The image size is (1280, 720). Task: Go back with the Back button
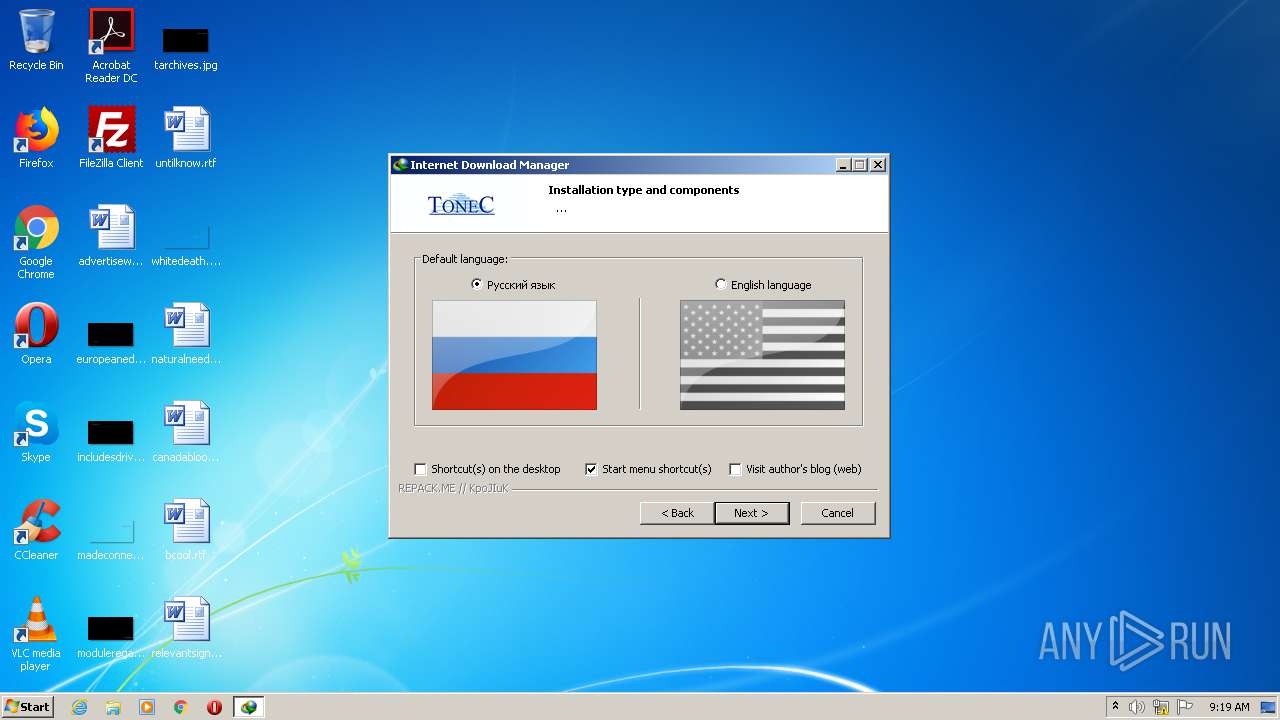677,513
